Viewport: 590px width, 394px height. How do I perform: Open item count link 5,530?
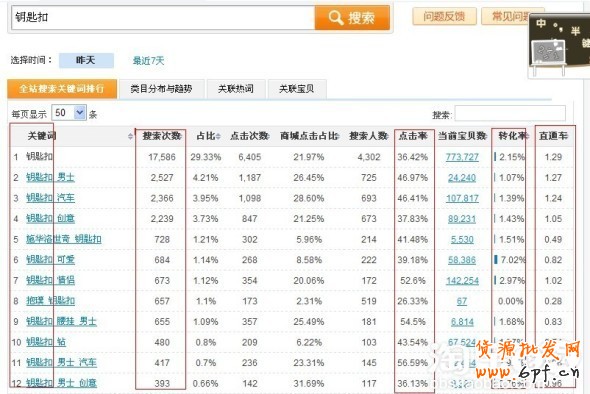tap(462, 239)
